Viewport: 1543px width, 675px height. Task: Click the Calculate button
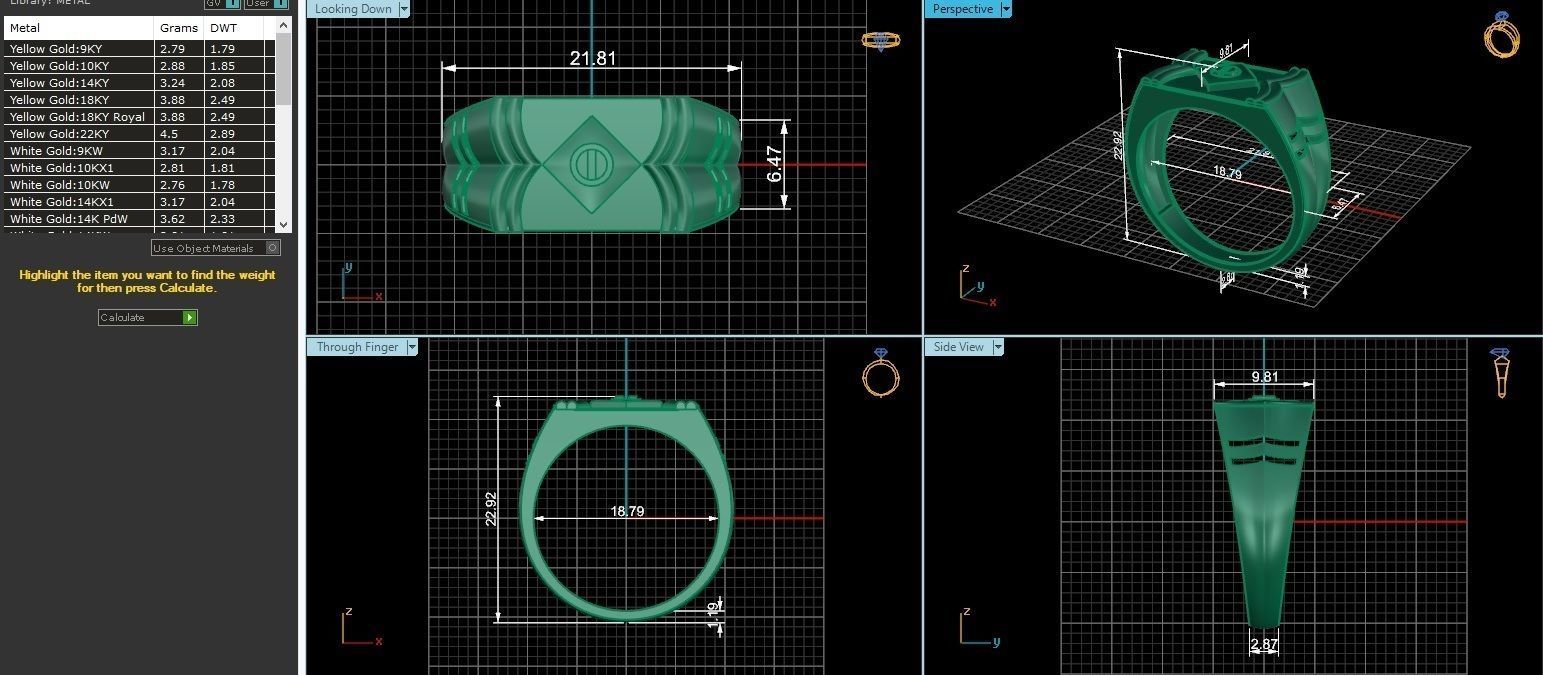pos(148,317)
